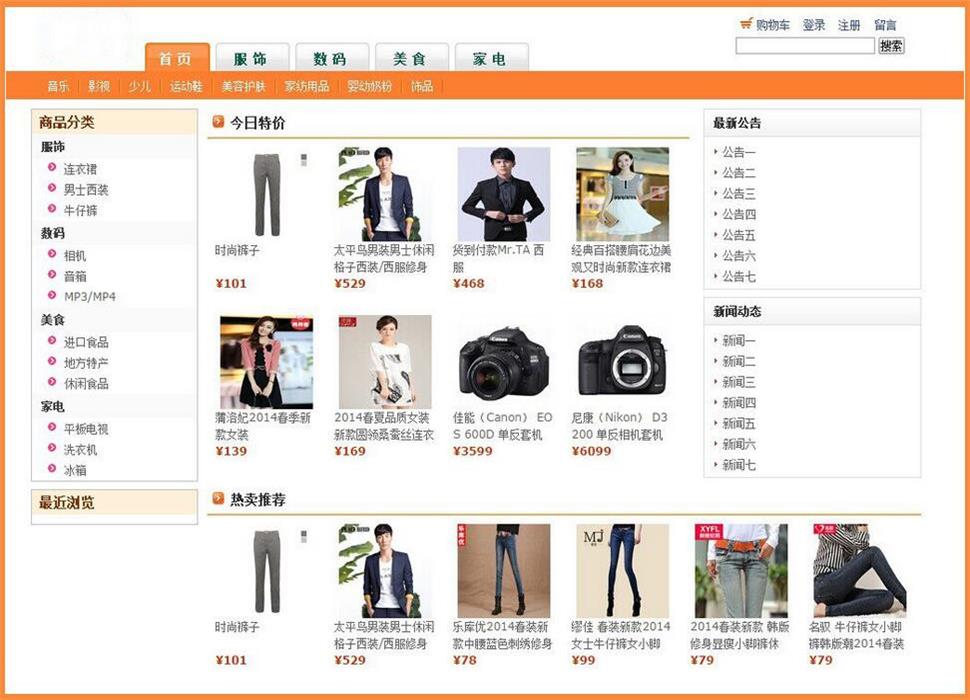Select 男士西装 category in sidebar
Viewport: 970px width, 700px height.
point(86,190)
